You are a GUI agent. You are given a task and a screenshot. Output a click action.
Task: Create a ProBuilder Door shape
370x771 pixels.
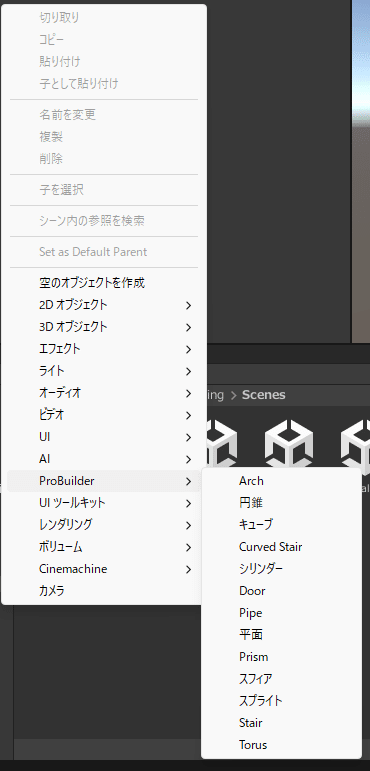281,591
